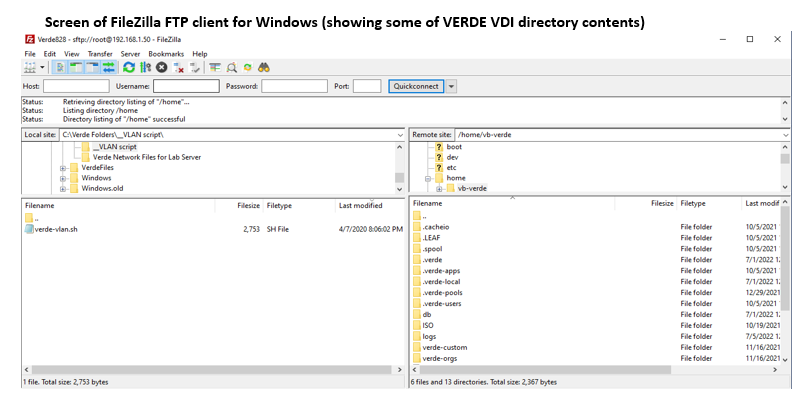Toggle directory comparison icon
The image size is (810, 404).
pos(232,67)
